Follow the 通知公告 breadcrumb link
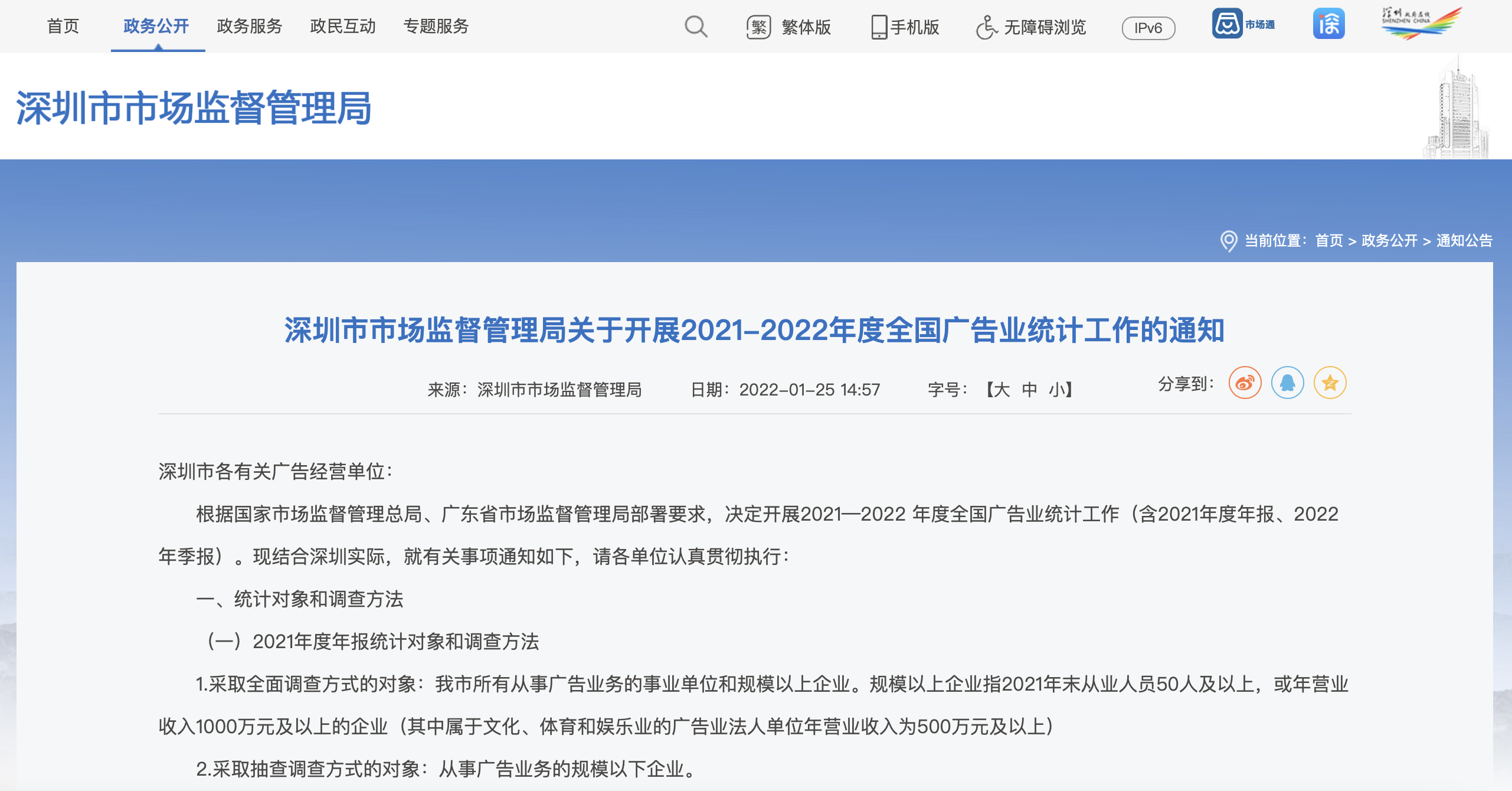 click(x=1464, y=241)
